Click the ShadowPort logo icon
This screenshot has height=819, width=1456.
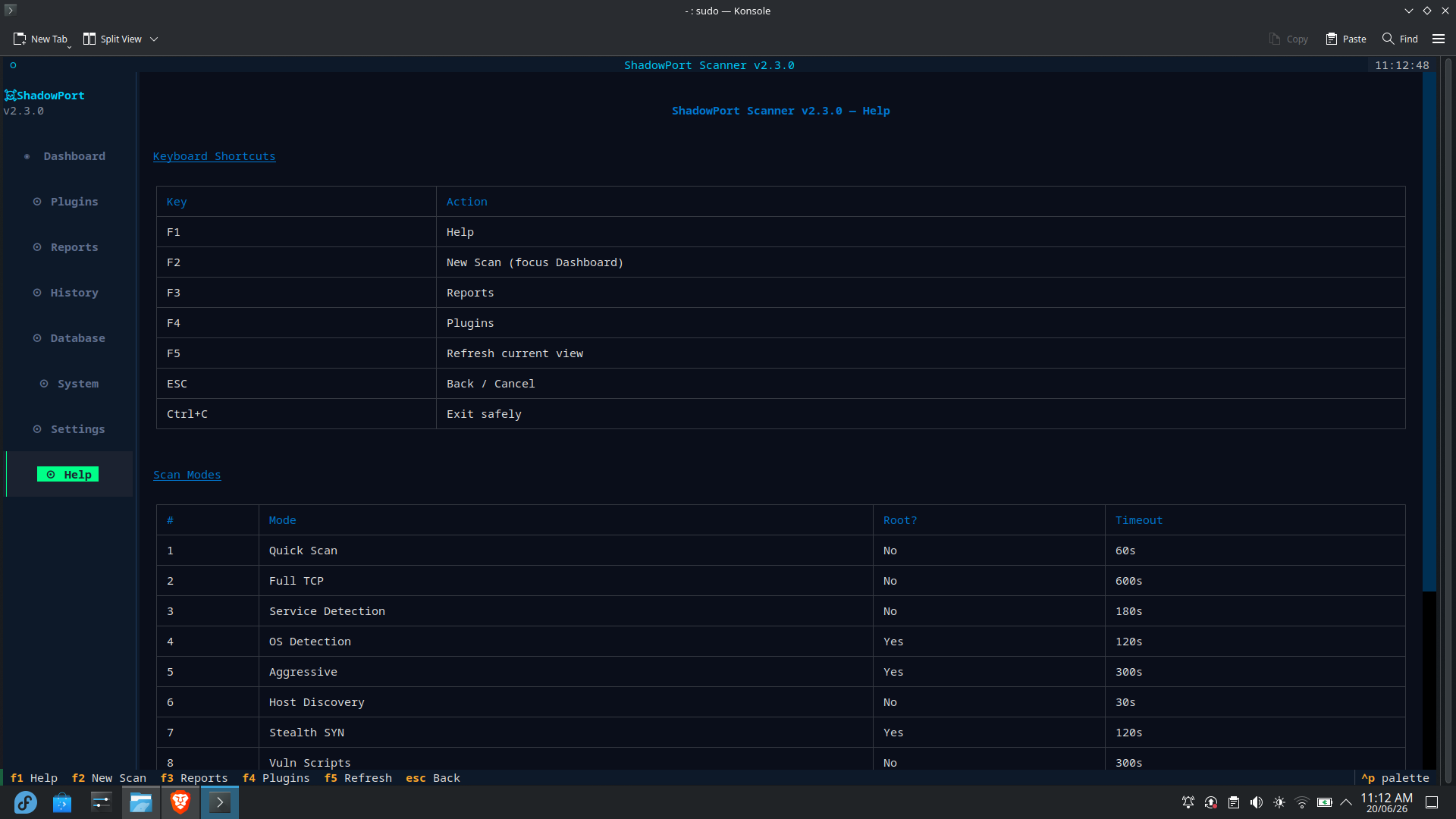[10, 96]
